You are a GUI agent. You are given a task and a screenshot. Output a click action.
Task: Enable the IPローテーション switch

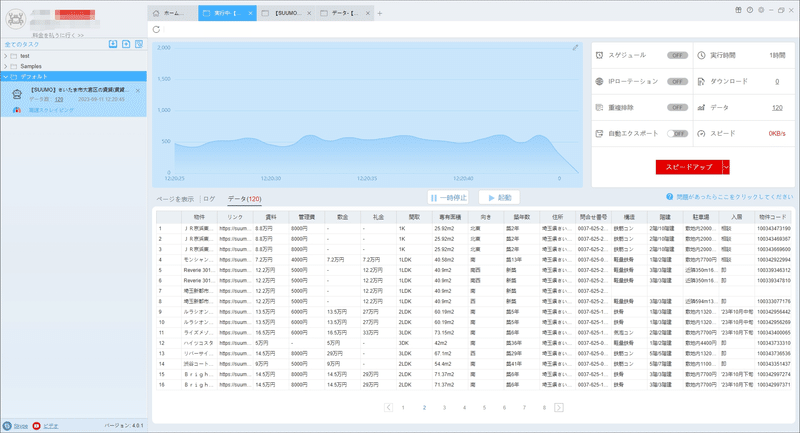coord(677,82)
